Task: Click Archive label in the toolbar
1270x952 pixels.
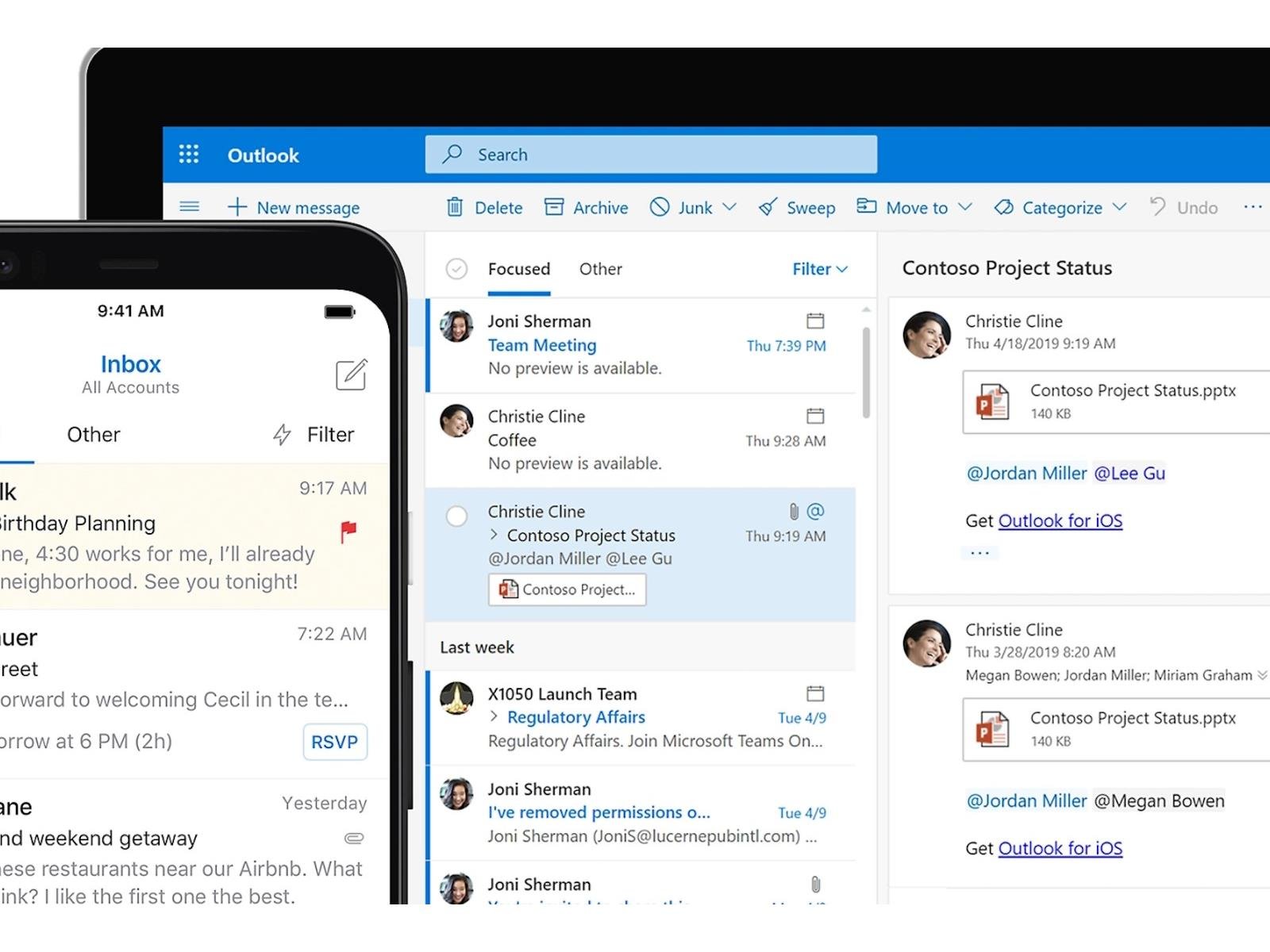Action: tap(600, 208)
